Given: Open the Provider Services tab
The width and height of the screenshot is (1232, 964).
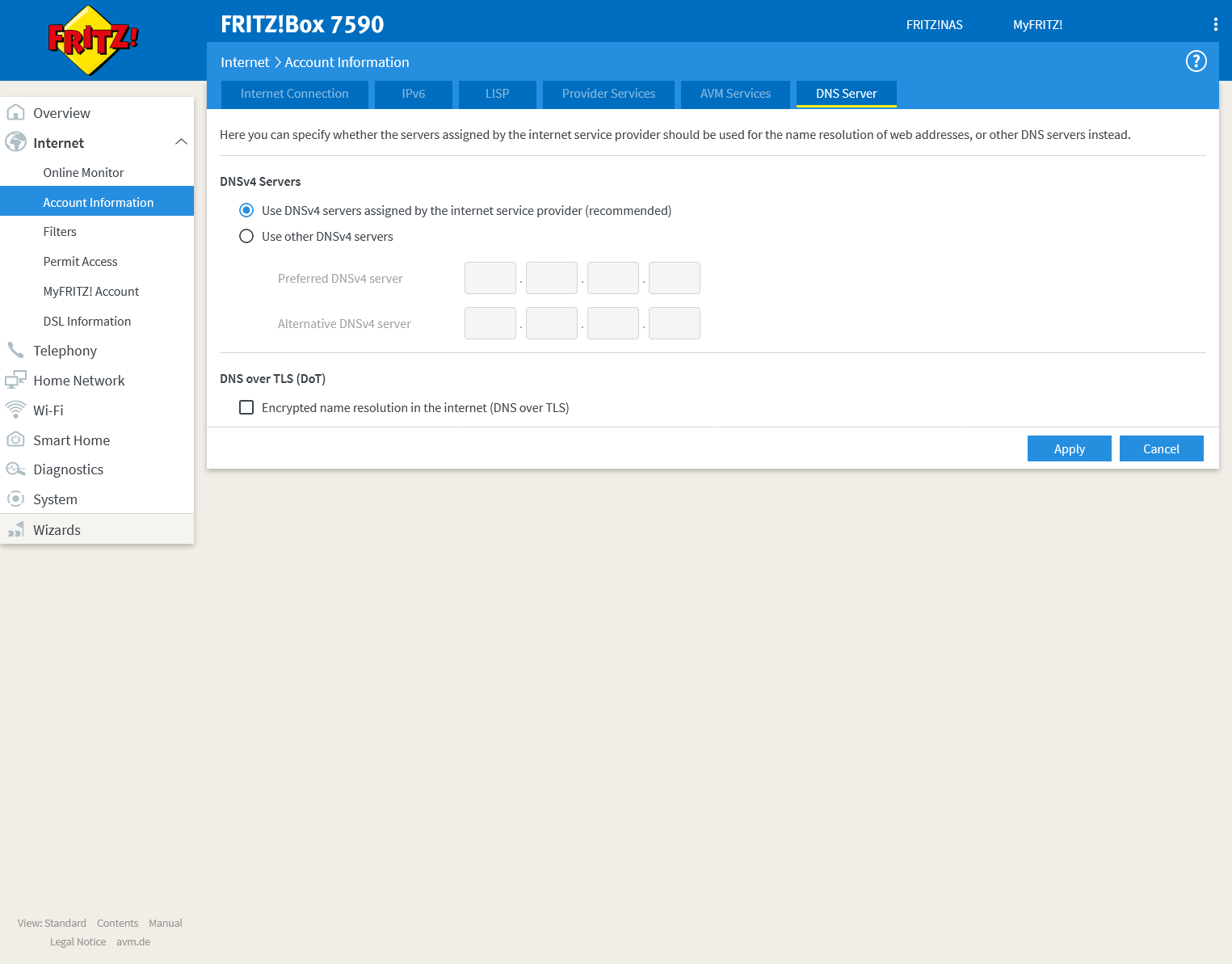Looking at the screenshot, I should [x=608, y=94].
